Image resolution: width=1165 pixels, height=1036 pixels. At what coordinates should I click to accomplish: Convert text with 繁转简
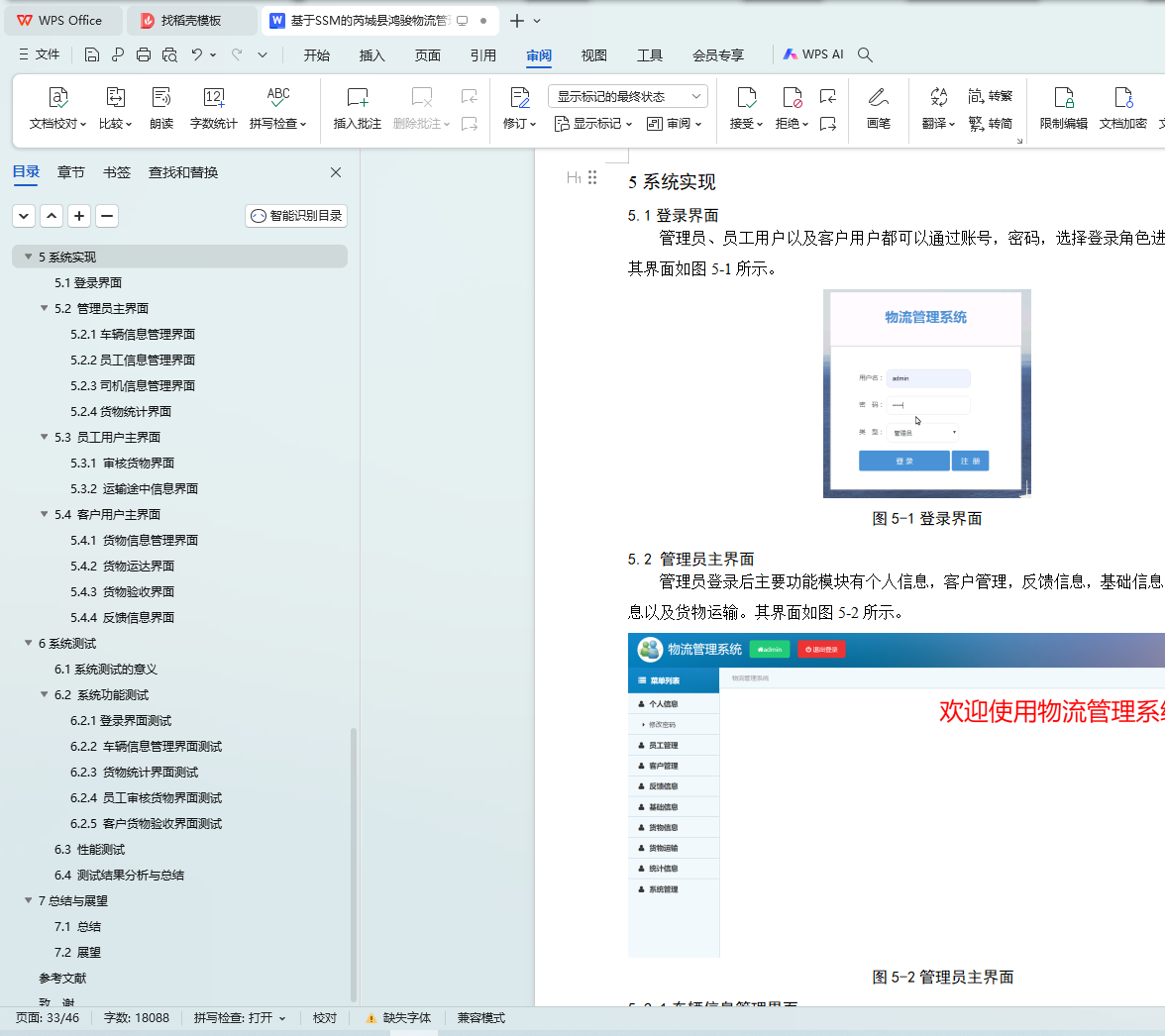point(991,123)
